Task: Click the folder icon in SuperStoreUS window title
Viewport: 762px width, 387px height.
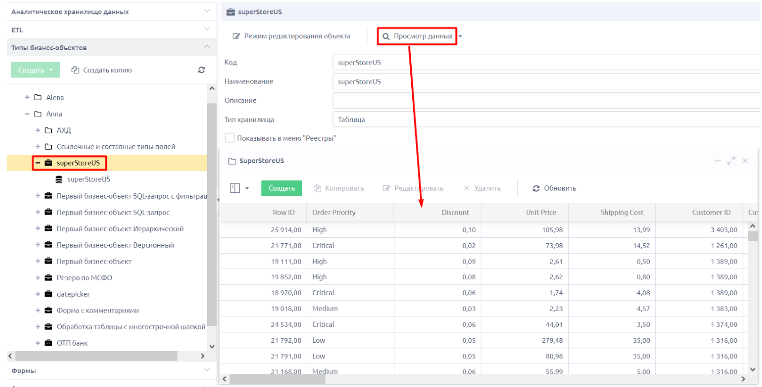Action: pos(232,161)
